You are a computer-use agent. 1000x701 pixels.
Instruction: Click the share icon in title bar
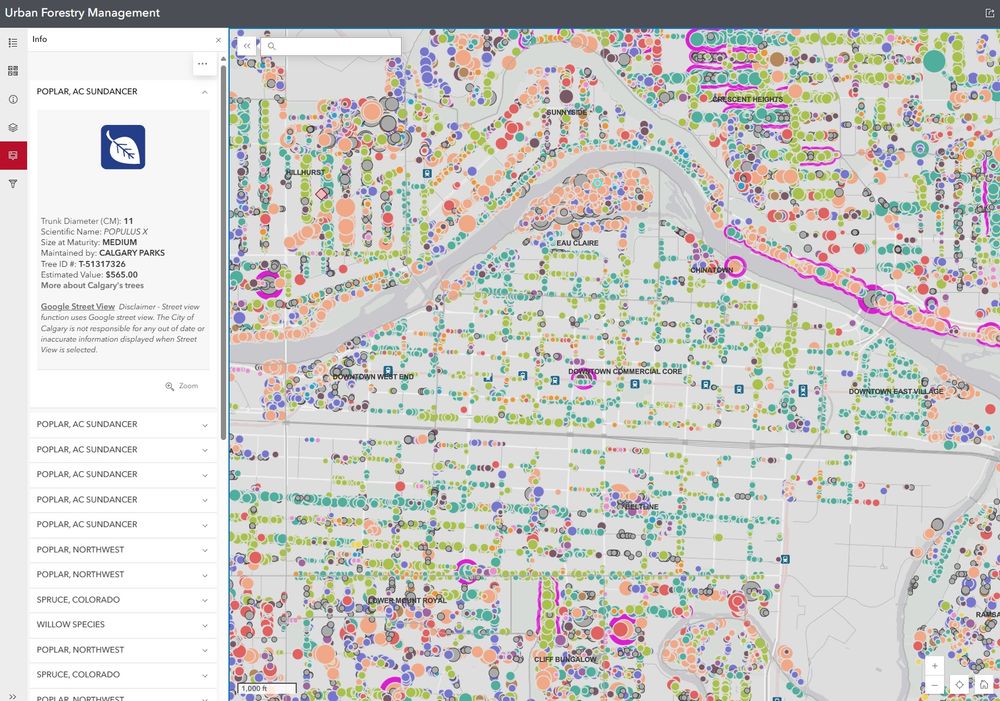click(x=989, y=13)
